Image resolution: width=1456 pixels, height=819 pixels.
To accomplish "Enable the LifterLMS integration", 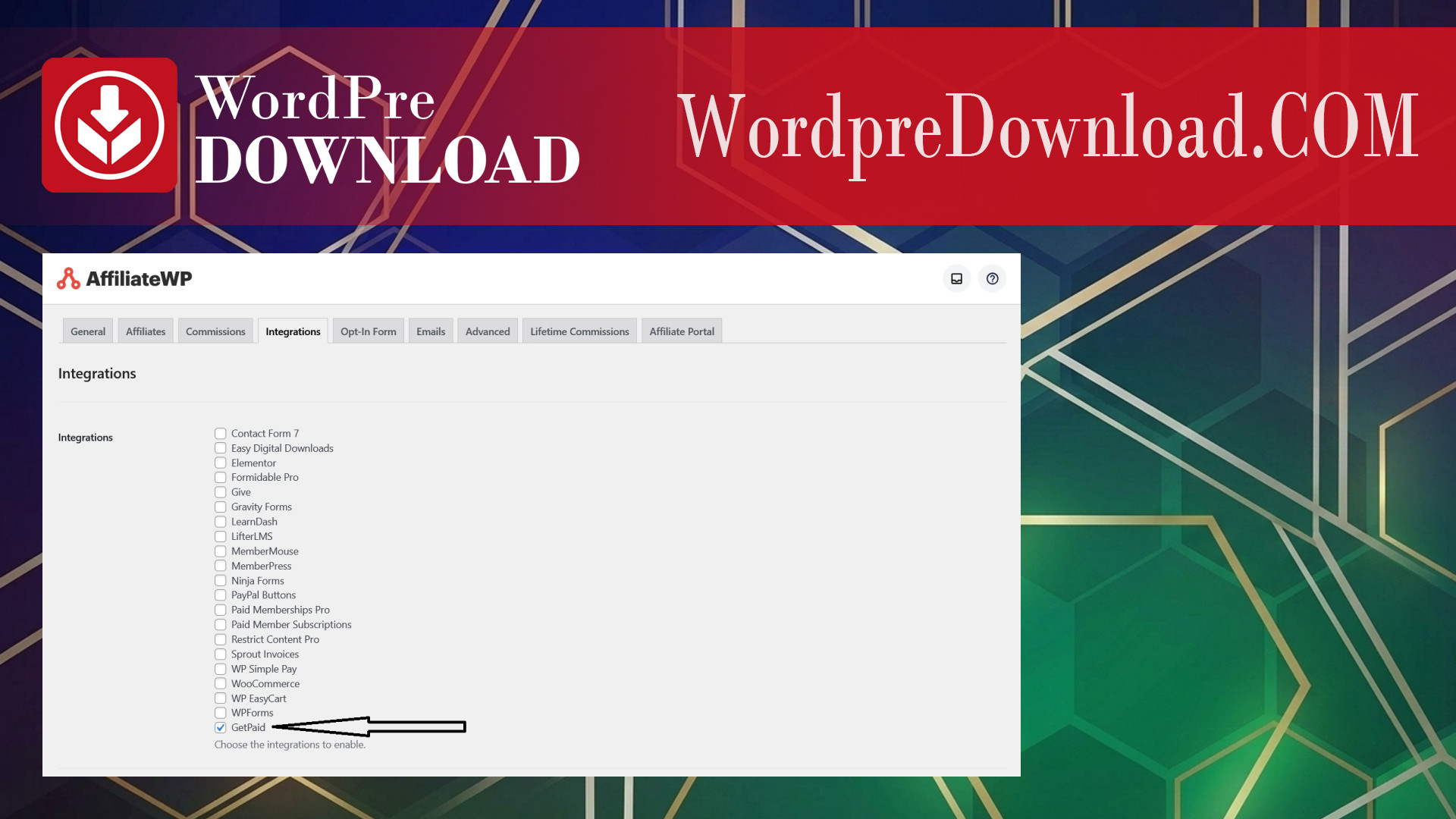I will (220, 537).
